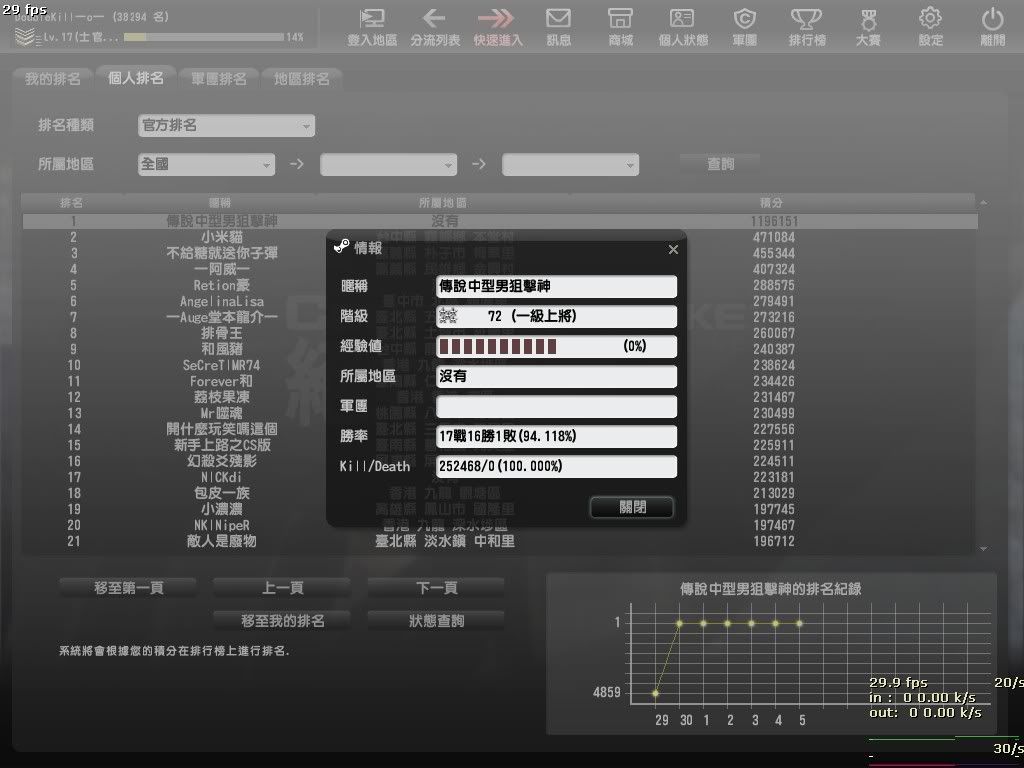
Task: Expand the empty third region dropdown
Action: pos(570,165)
